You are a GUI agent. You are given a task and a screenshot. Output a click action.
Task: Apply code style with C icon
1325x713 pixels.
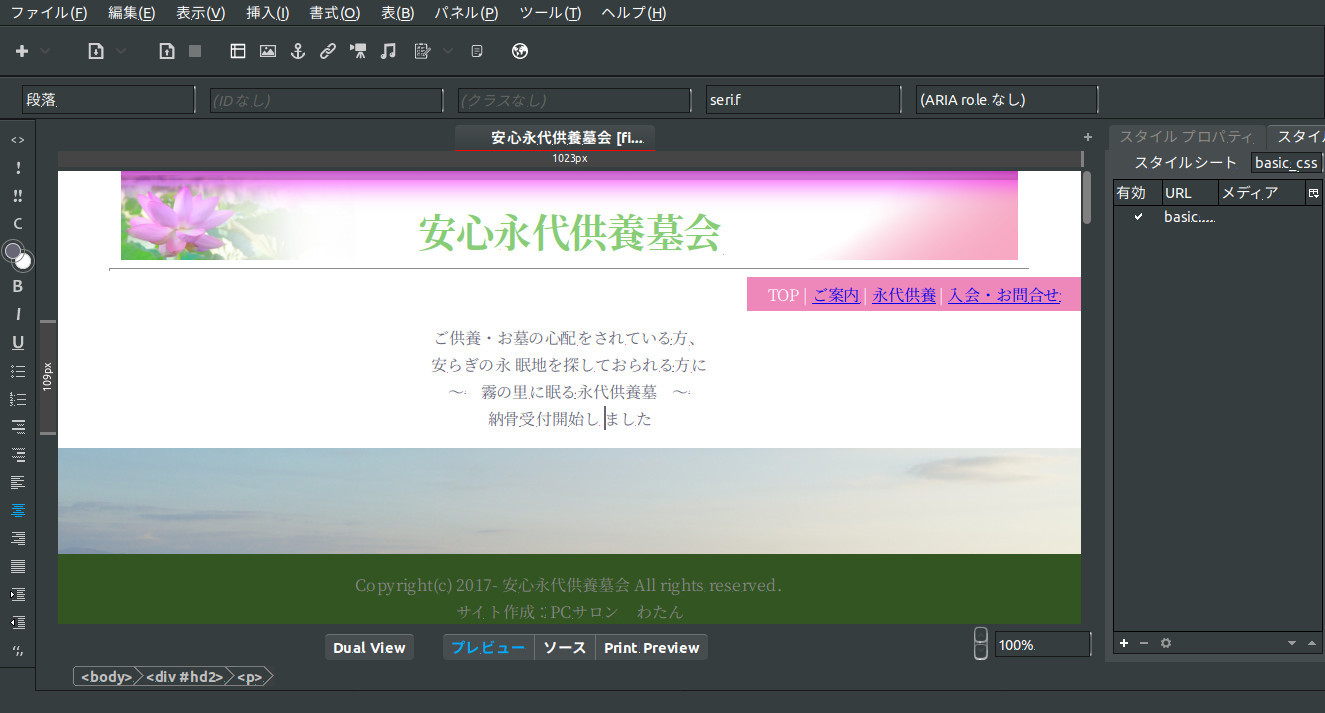pos(18,224)
